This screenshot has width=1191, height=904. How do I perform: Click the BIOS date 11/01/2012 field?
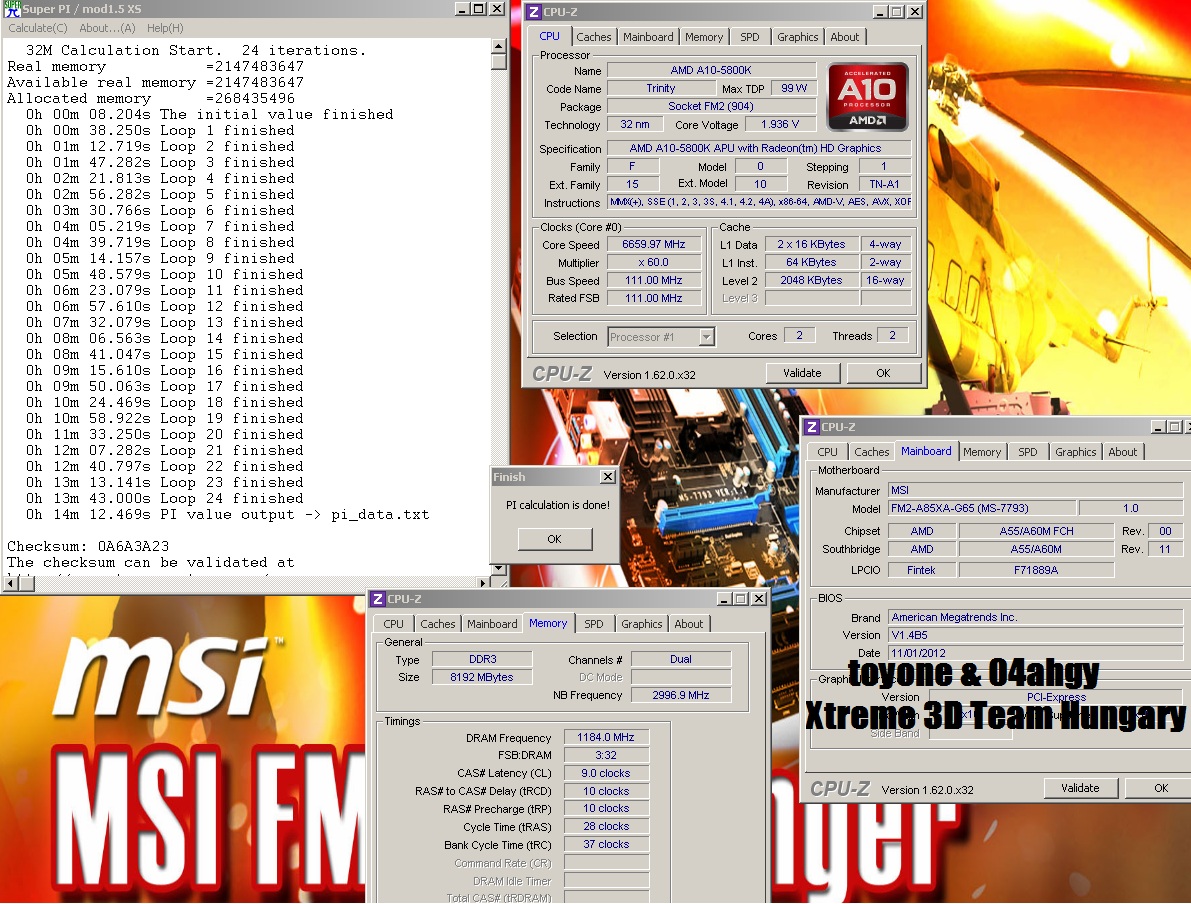pos(1035,653)
